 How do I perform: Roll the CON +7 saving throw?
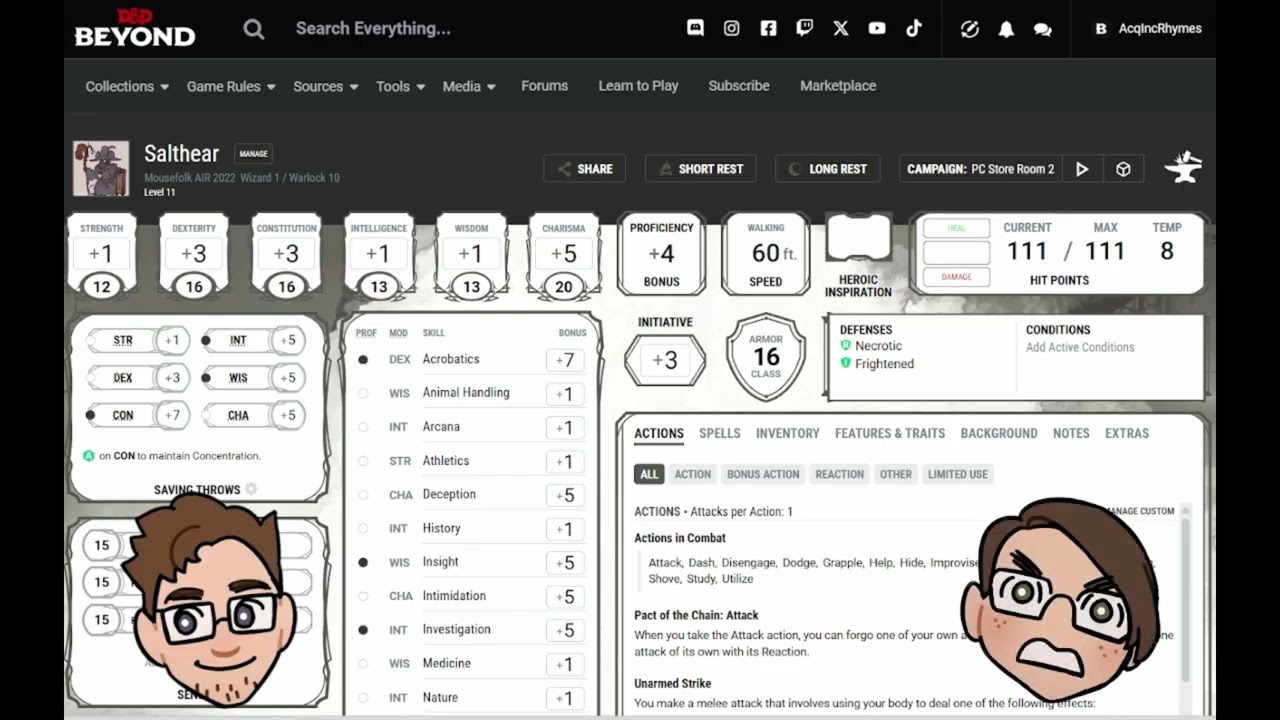pyautogui.click(x=171, y=415)
